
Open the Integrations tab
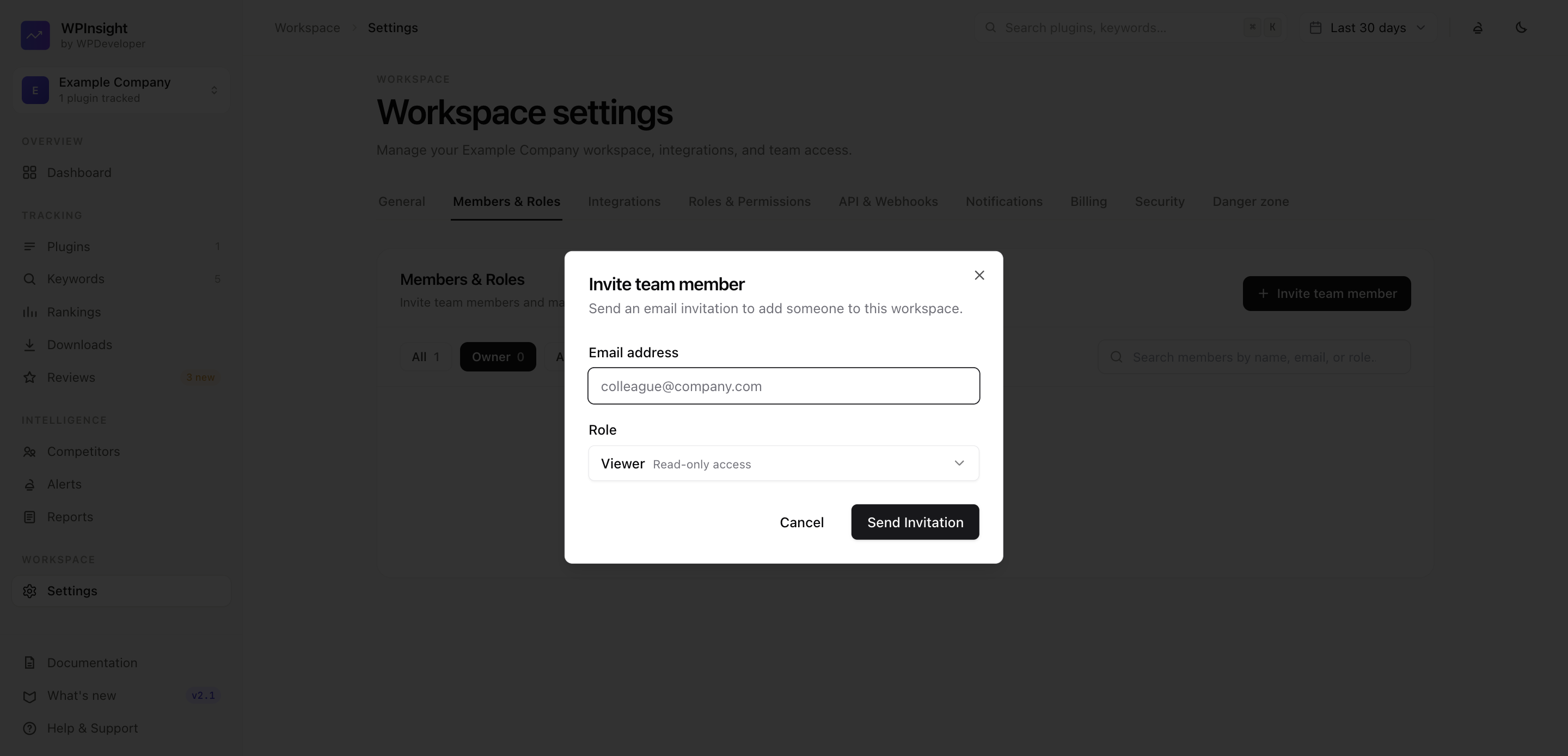624,202
